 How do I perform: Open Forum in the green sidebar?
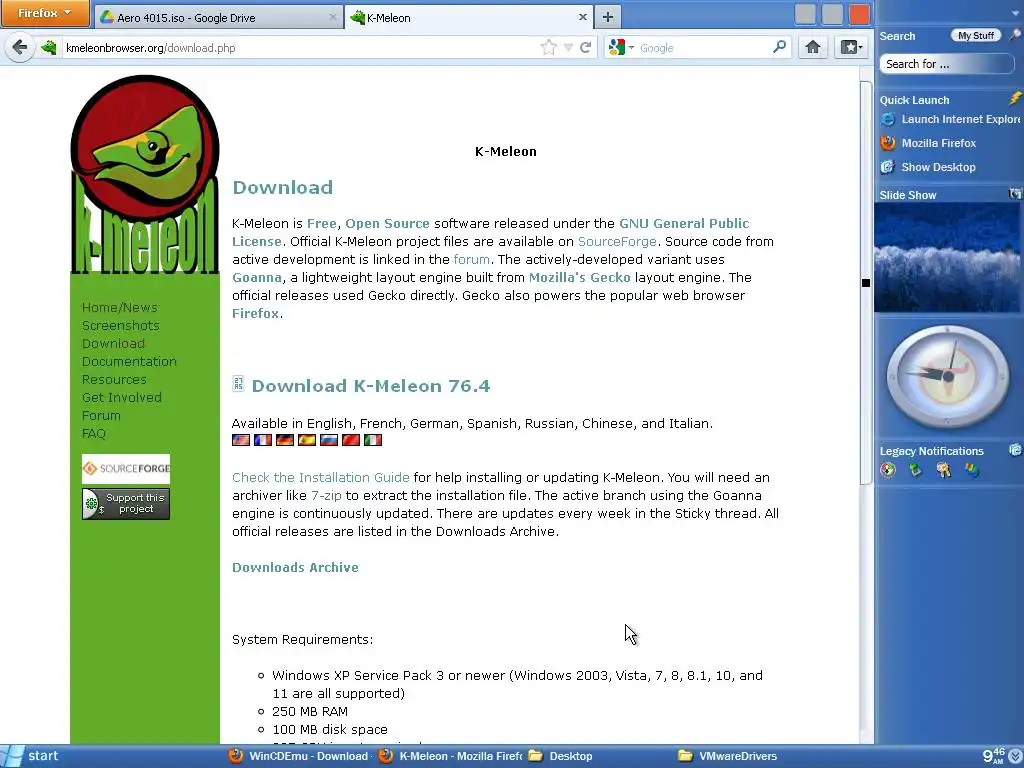pyautogui.click(x=101, y=415)
